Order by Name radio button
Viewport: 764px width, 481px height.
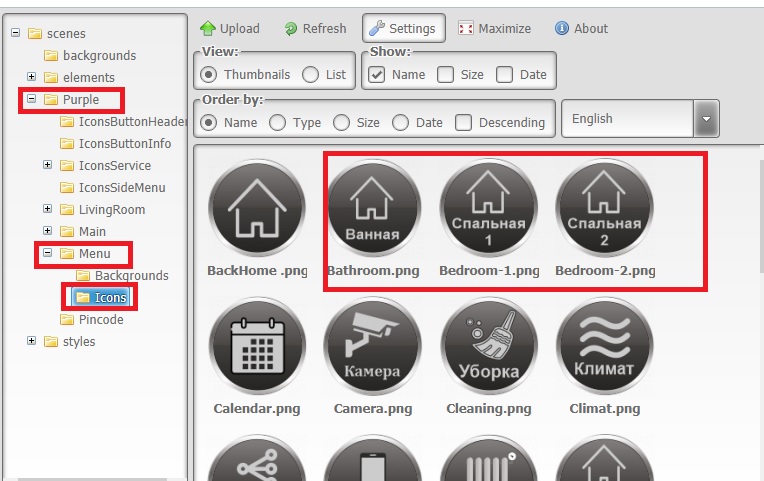pyautogui.click(x=209, y=122)
